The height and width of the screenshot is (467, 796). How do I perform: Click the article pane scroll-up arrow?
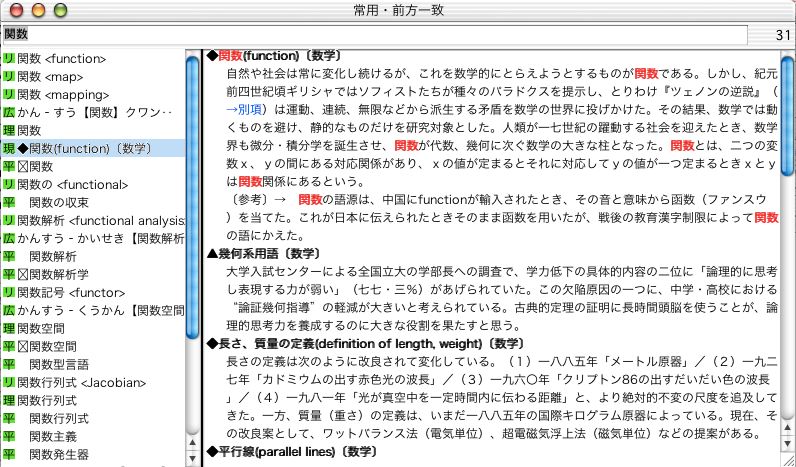coord(787,429)
